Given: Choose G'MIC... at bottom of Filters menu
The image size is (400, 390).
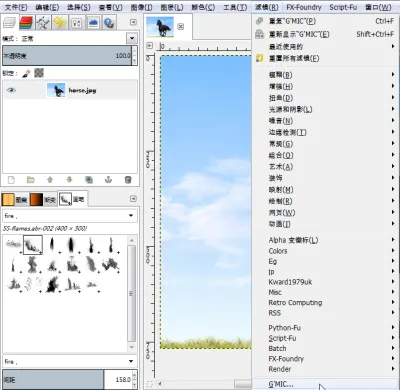Looking at the screenshot, I should (x=325, y=384).
